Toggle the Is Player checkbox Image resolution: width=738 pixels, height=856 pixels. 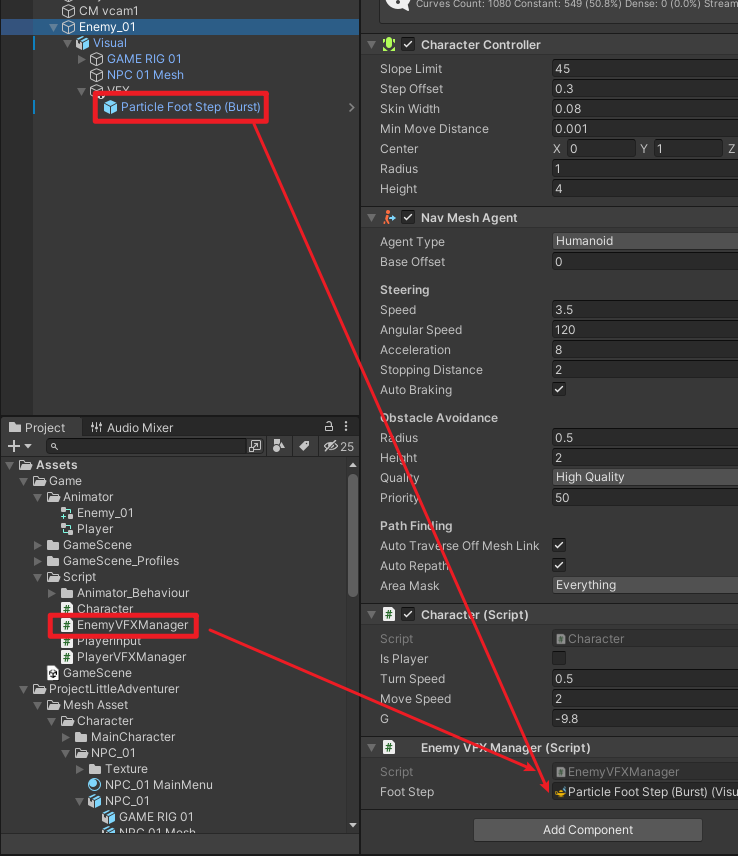559,659
